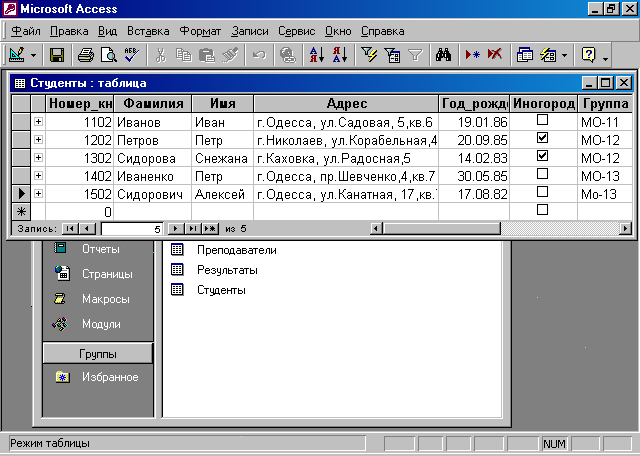Open the toolbar options arrow after Help
The width and height of the screenshot is (640, 456).
(606, 57)
